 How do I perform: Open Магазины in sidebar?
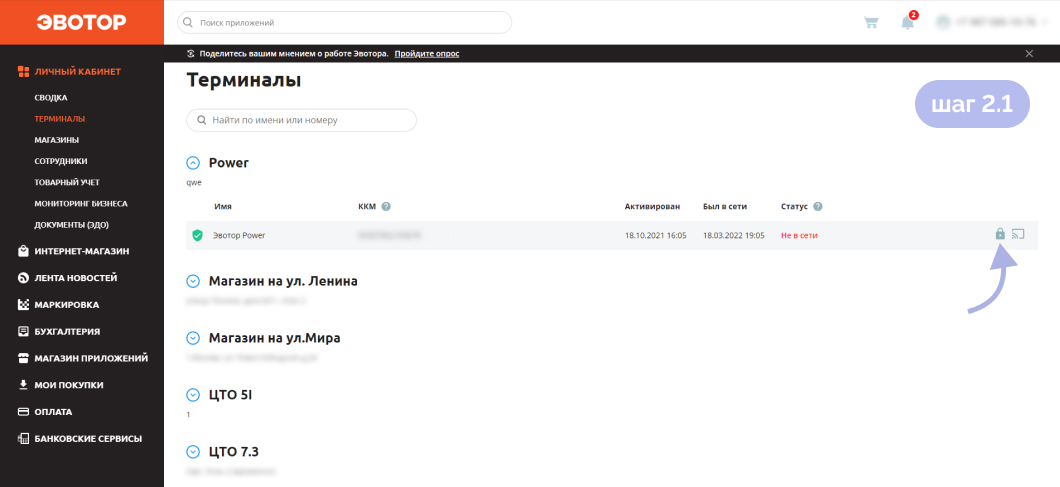(57, 140)
